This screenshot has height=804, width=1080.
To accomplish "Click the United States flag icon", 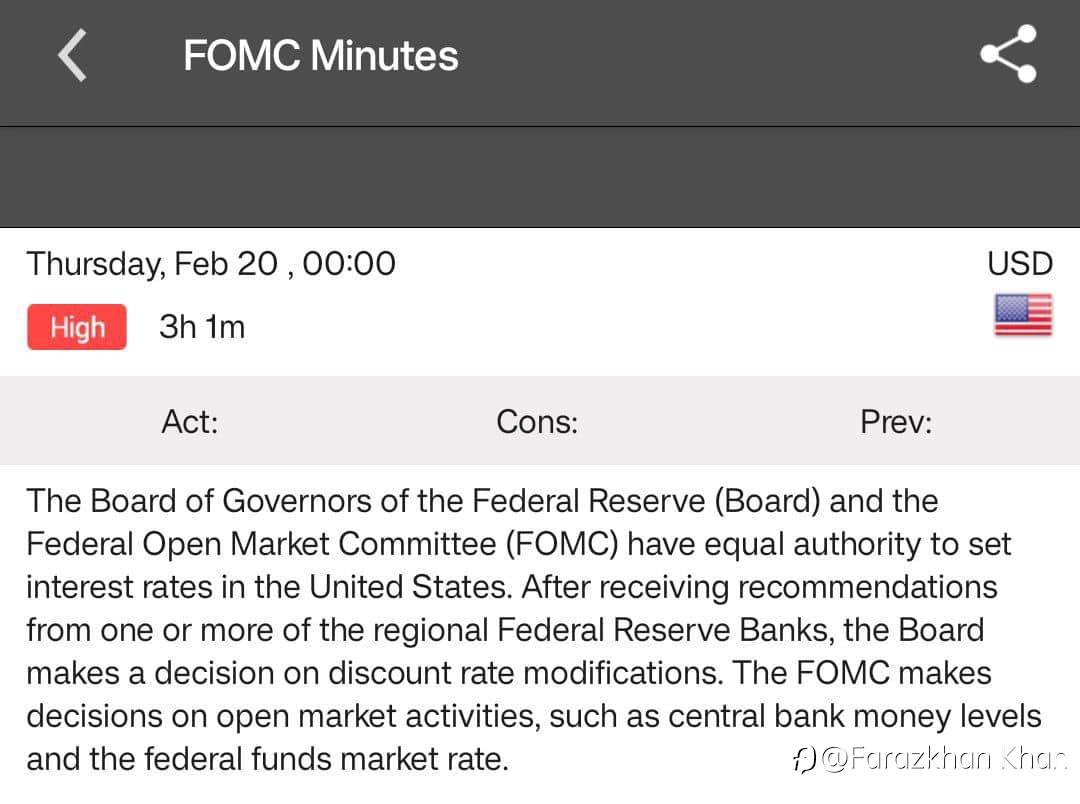I will point(1022,315).
